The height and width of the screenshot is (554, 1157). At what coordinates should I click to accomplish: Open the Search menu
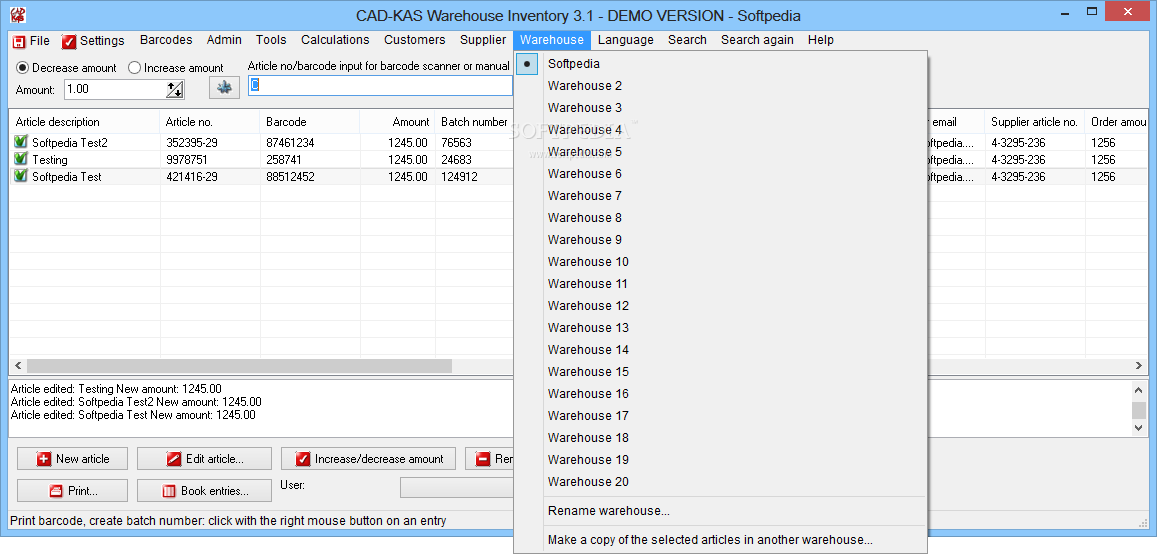click(687, 40)
